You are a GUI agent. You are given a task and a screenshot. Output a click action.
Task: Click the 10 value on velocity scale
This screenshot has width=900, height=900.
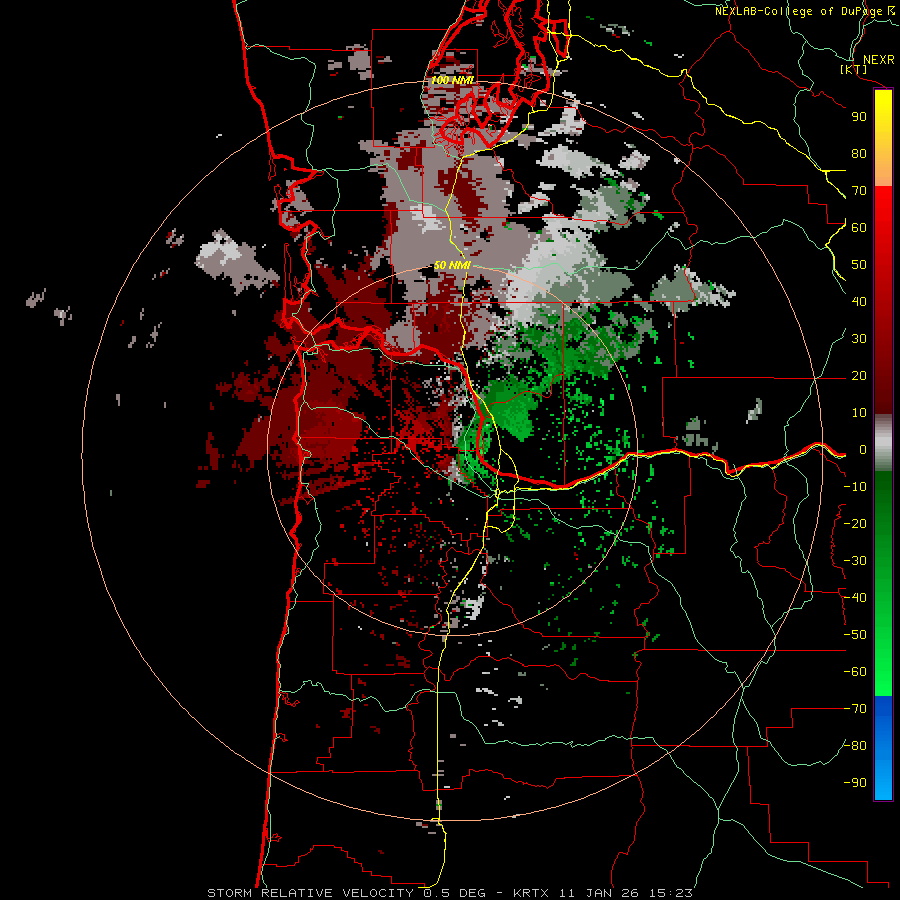click(859, 413)
